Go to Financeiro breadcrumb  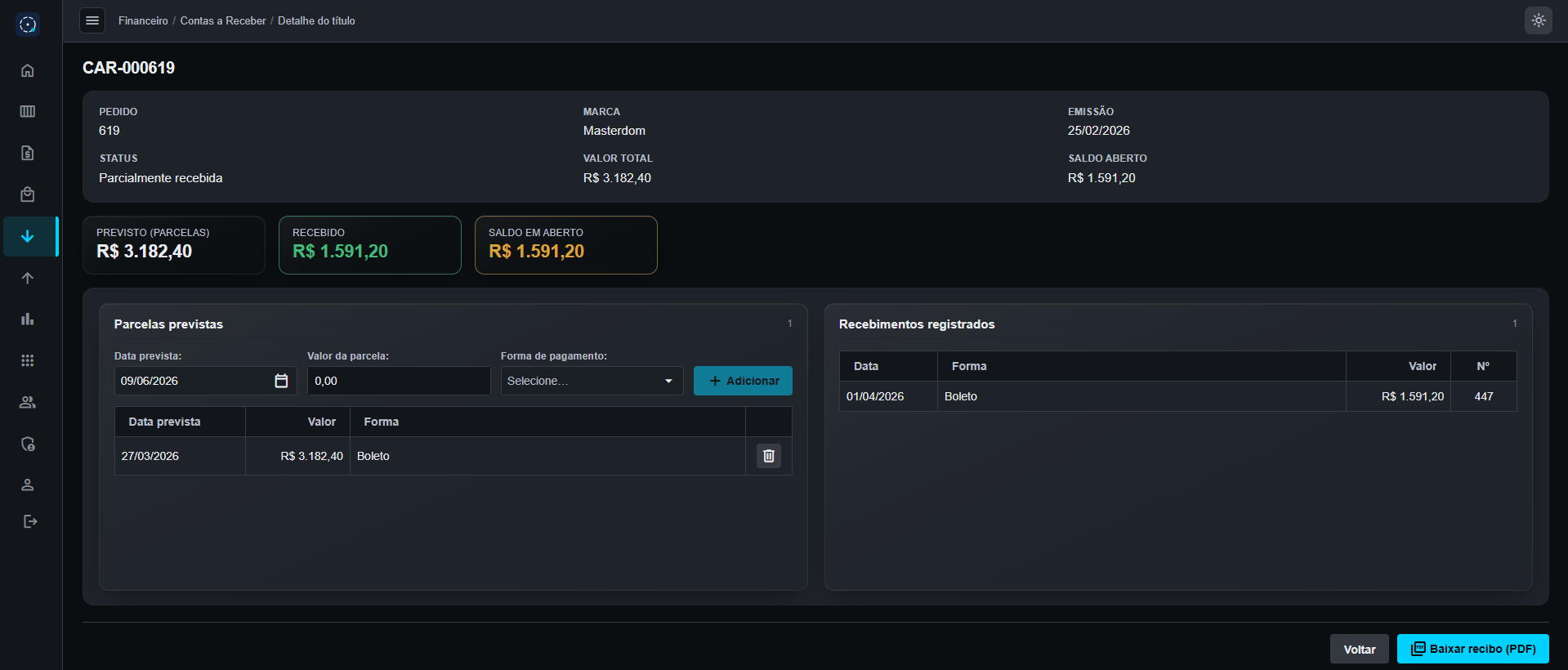[143, 20]
